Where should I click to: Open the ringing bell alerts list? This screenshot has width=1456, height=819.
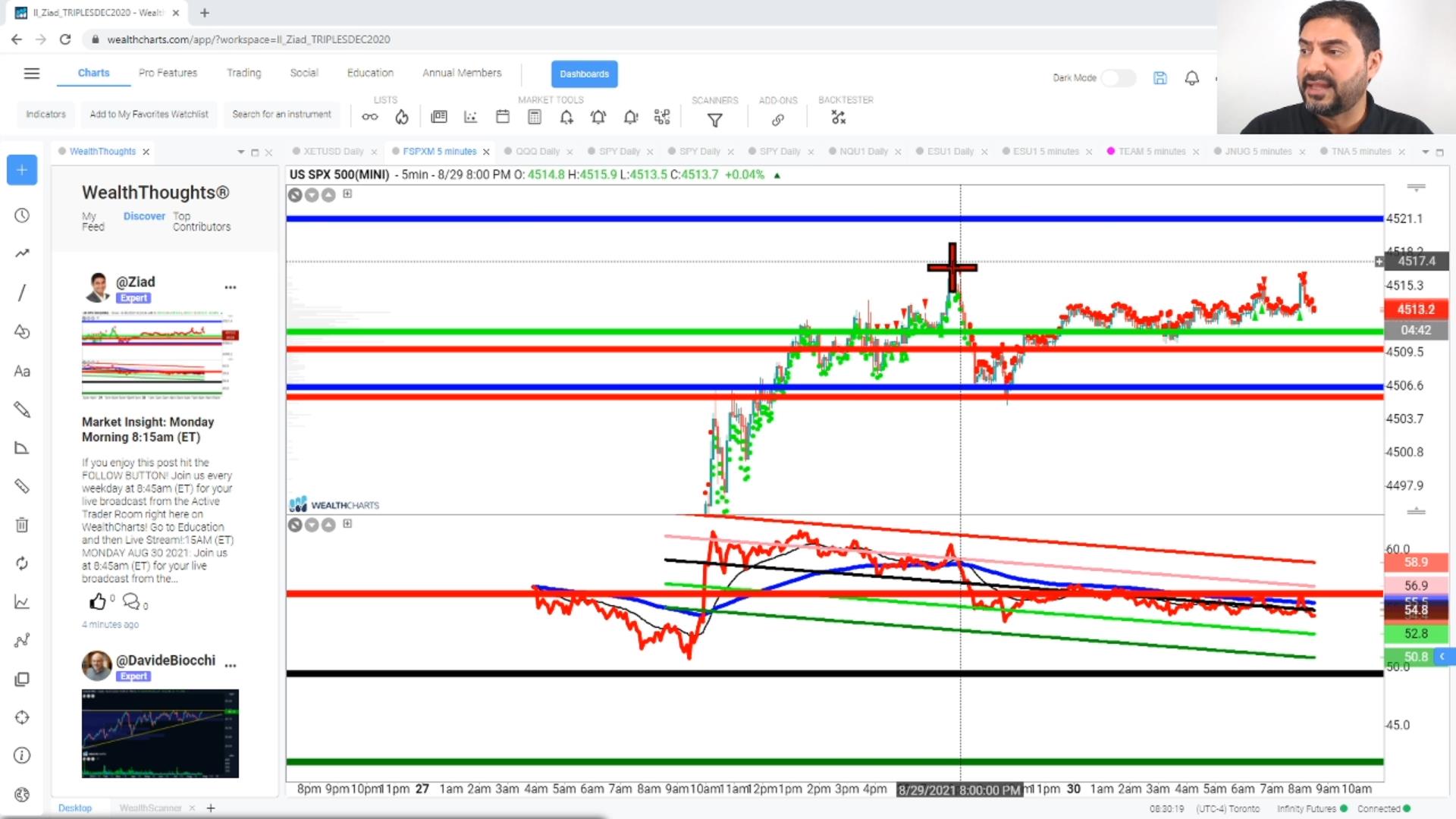pos(598,117)
